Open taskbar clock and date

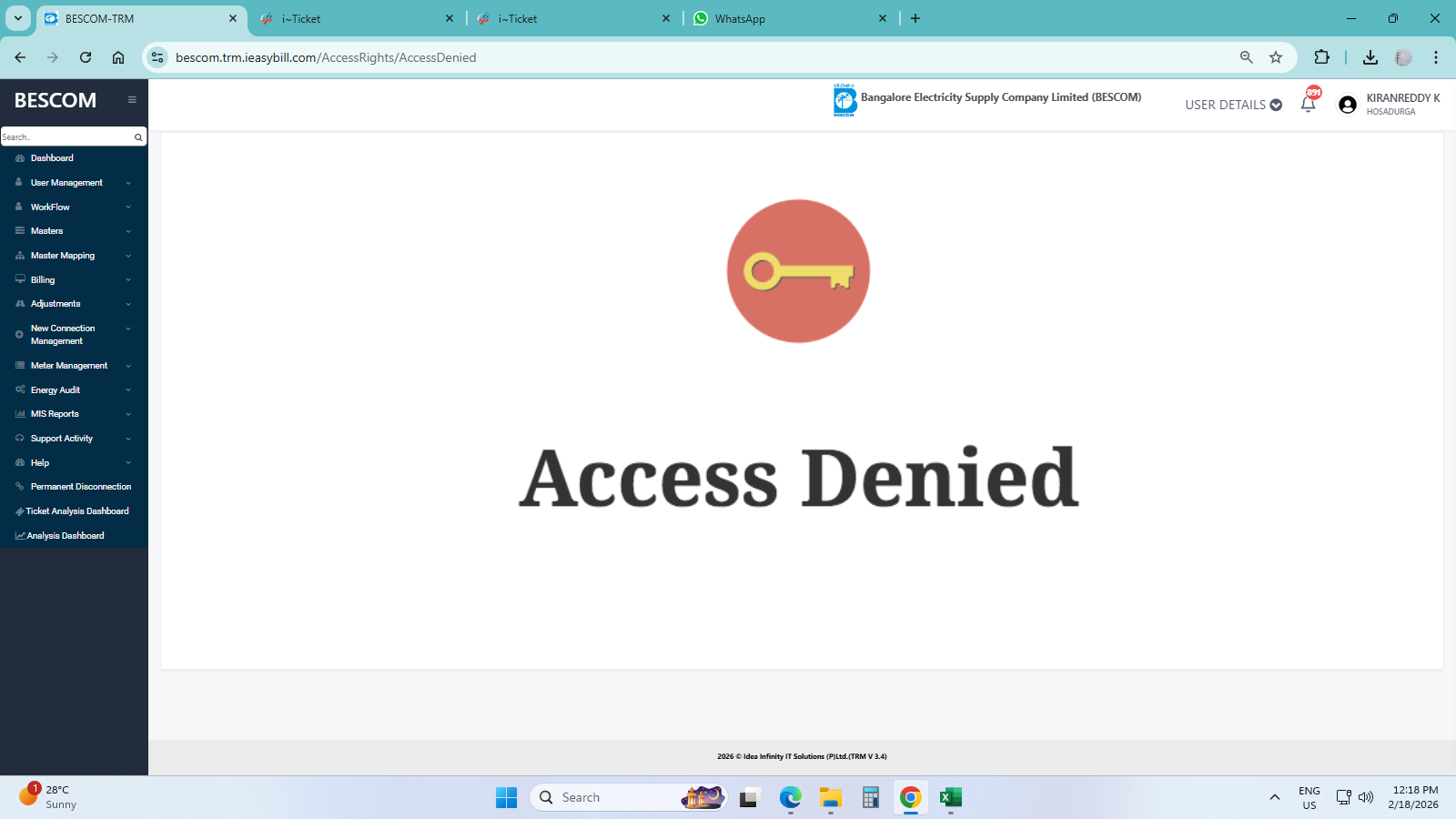[1414, 798]
